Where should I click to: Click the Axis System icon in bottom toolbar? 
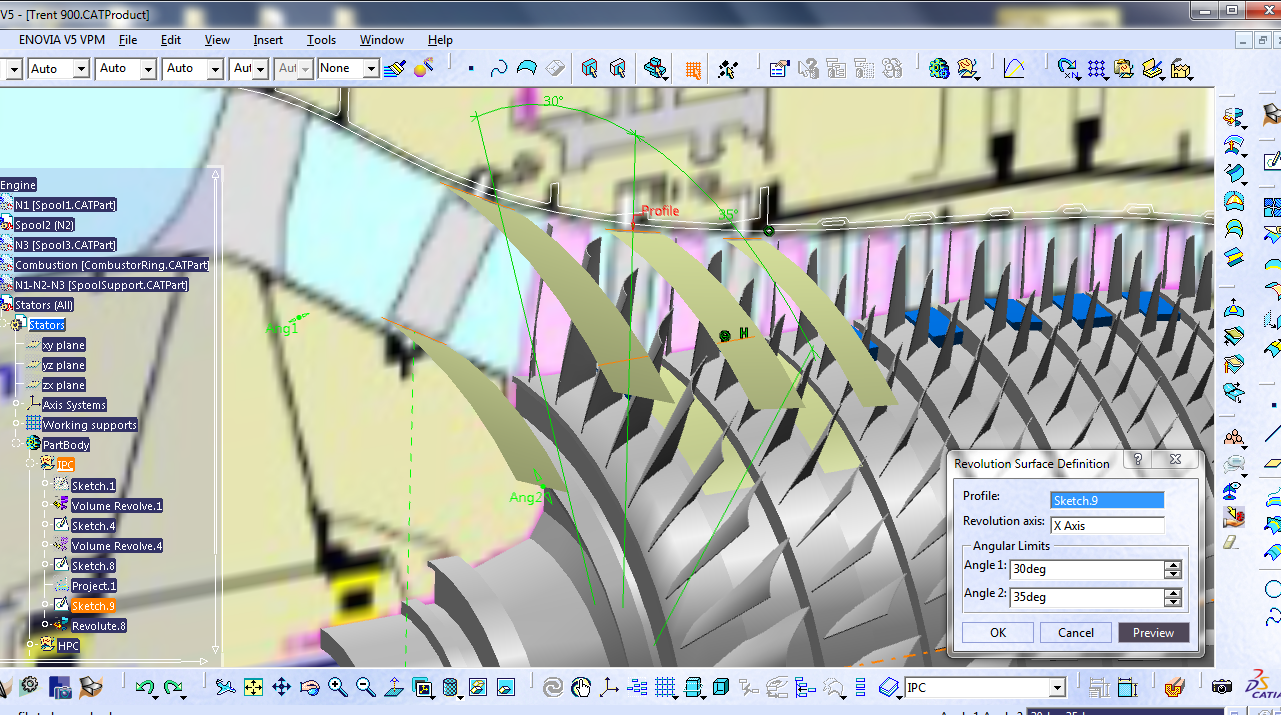point(609,687)
